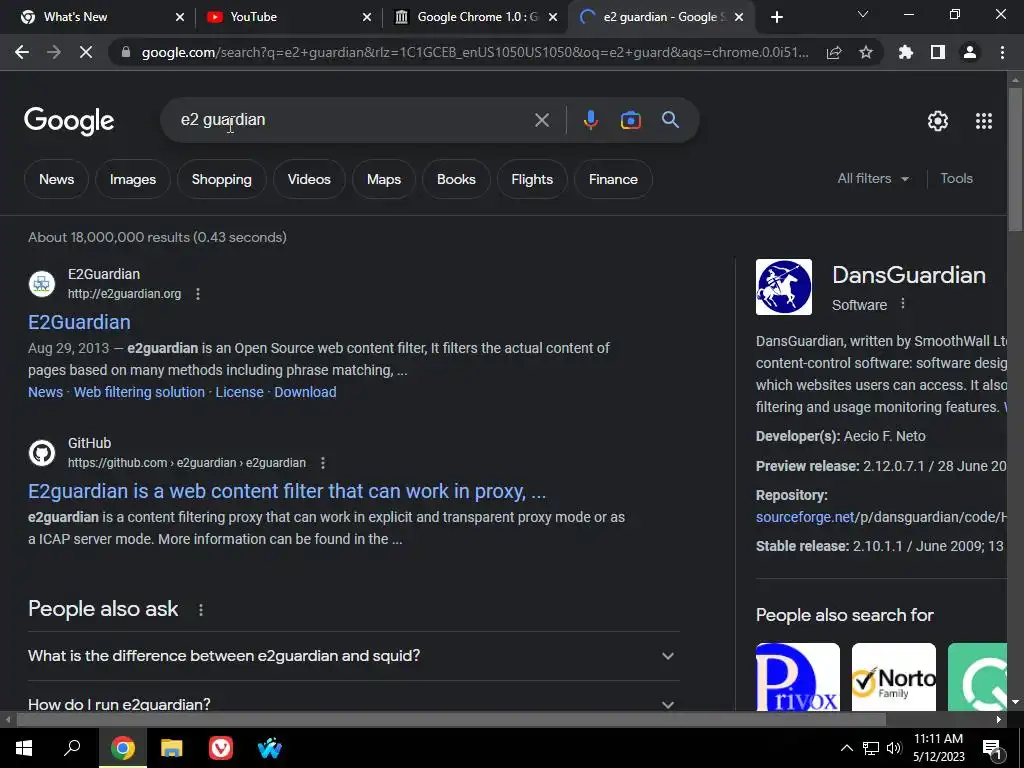Open the Google apps grid
The width and height of the screenshot is (1024, 768).
pyautogui.click(x=984, y=121)
